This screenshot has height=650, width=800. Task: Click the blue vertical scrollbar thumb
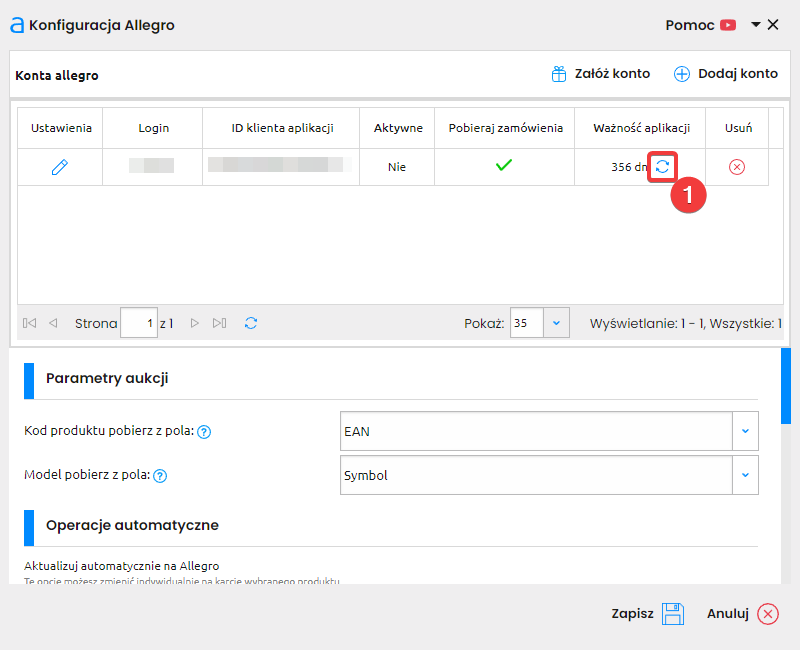click(x=786, y=386)
